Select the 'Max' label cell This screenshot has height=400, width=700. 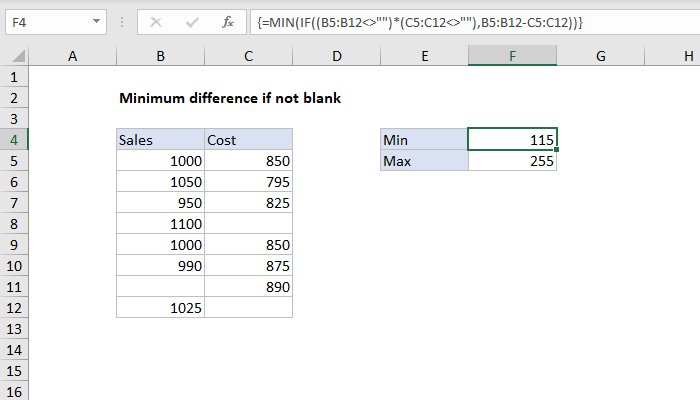[424, 161]
